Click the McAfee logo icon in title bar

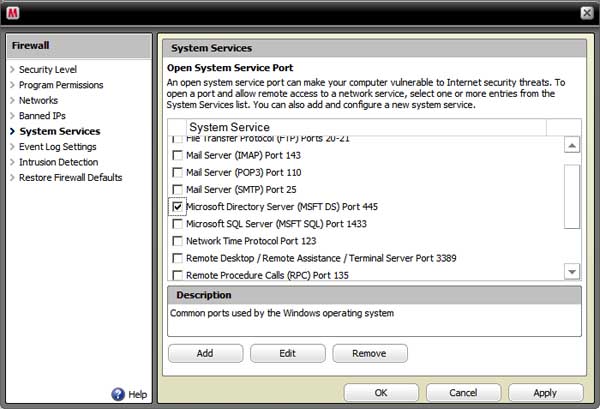click(14, 12)
